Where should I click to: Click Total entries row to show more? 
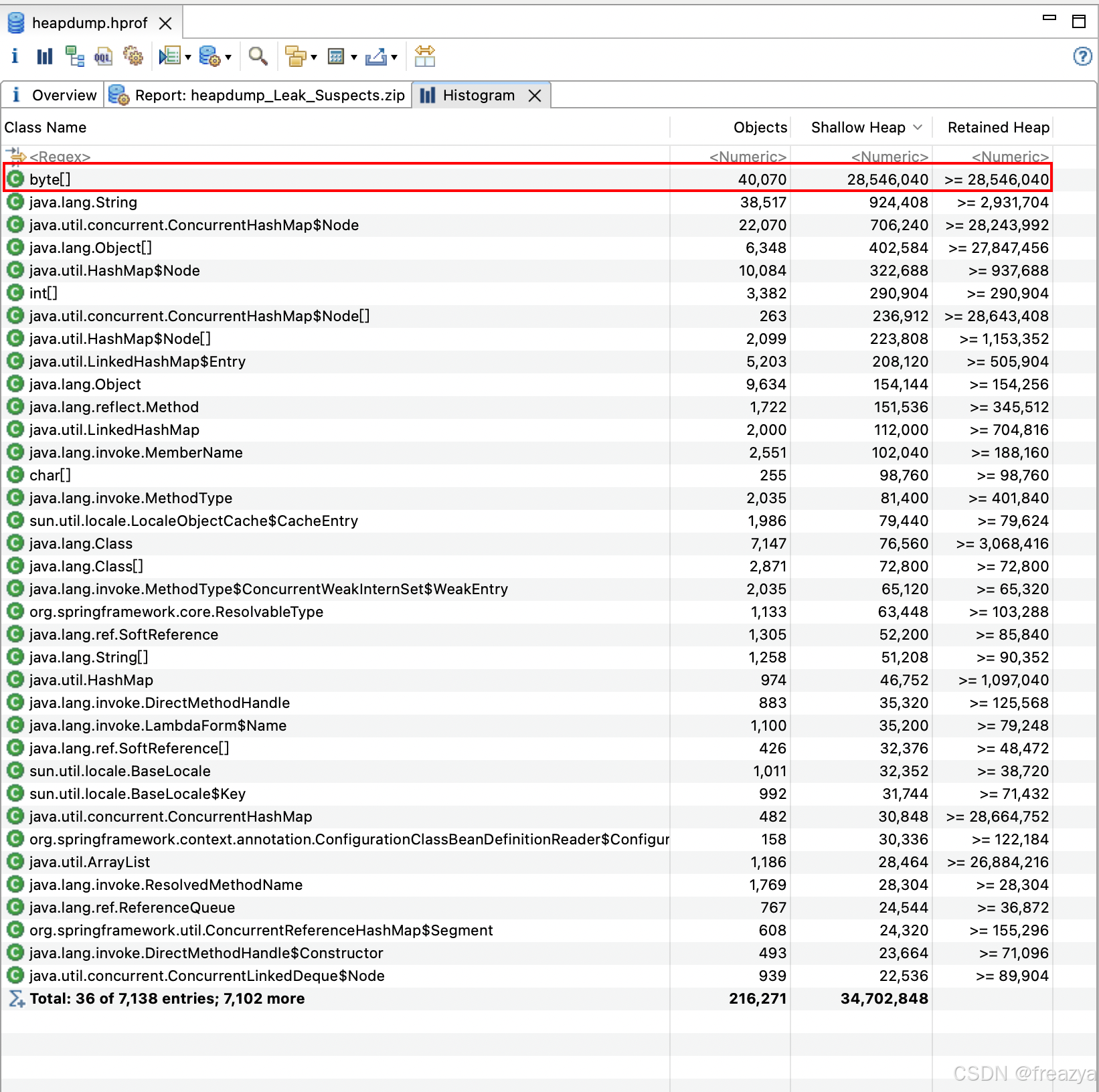pyautogui.click(x=527, y=998)
